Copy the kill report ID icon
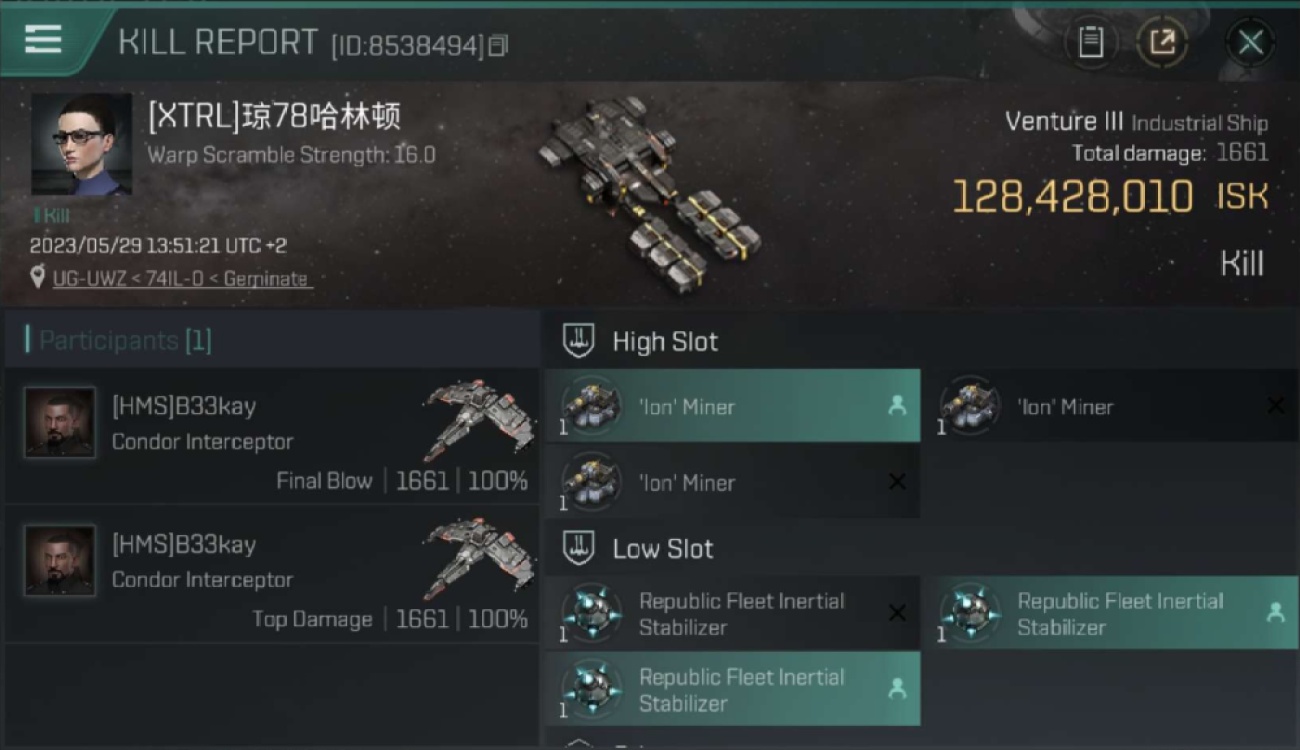 [x=498, y=45]
